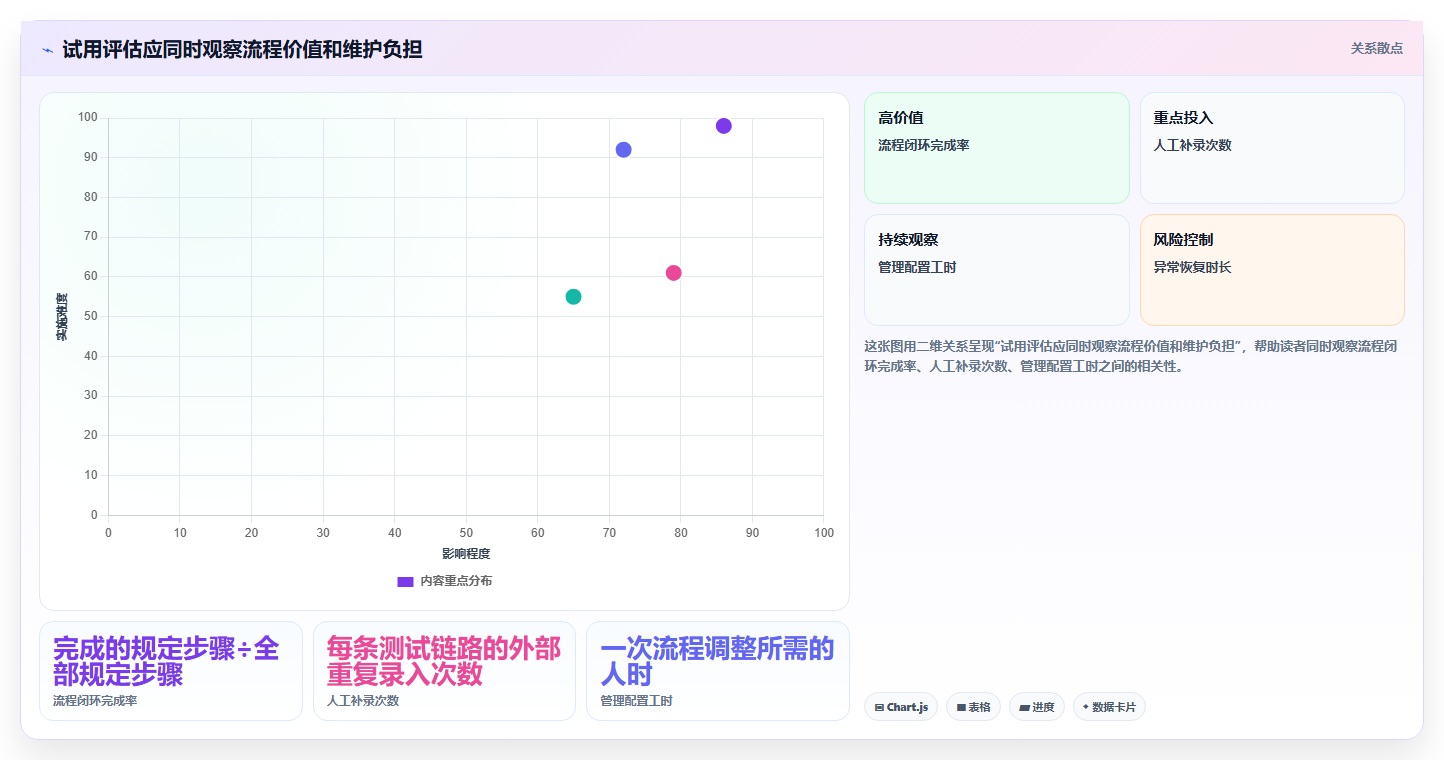Click 人工补录次数 in 重点投入 card
The image size is (1444, 760).
pyautogui.click(x=1193, y=146)
